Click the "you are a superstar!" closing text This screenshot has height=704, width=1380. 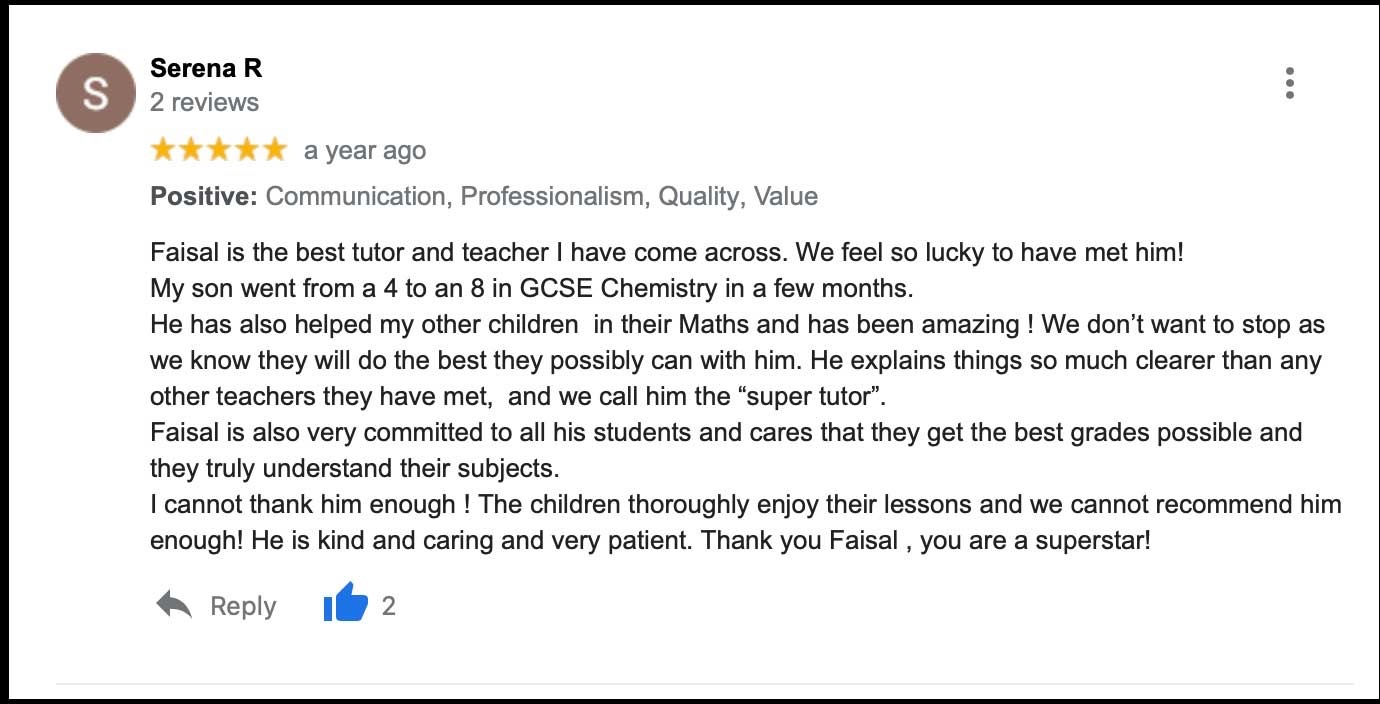point(1035,541)
